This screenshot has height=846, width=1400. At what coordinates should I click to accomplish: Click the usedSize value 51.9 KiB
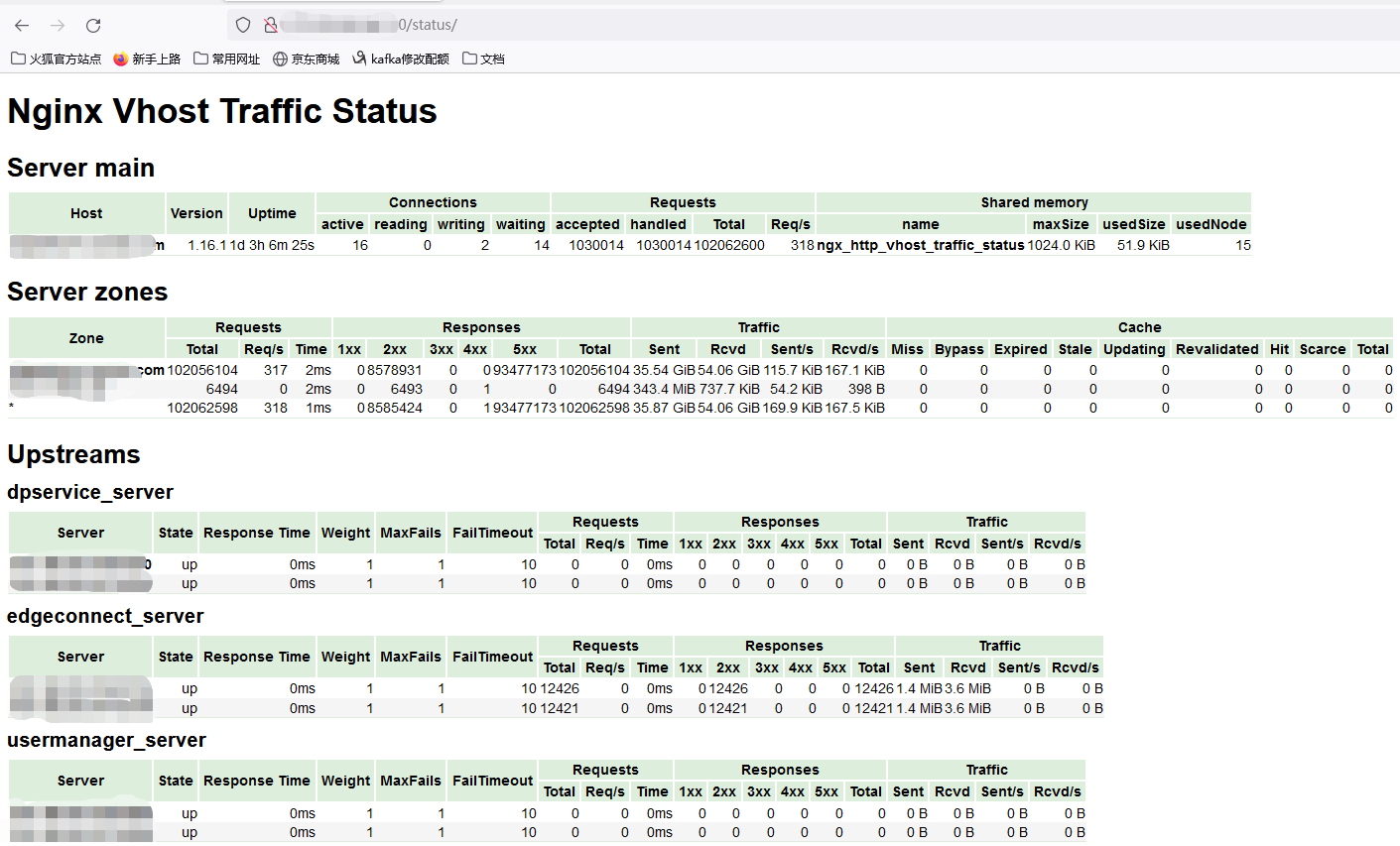point(1143,245)
